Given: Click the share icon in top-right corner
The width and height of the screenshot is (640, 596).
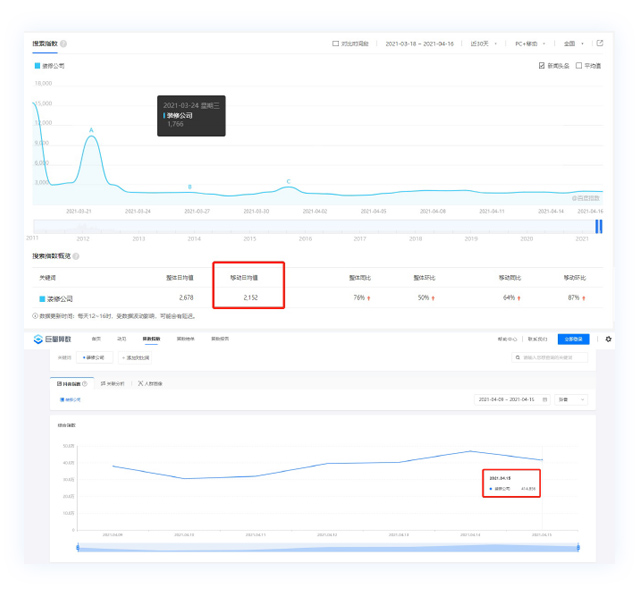Looking at the screenshot, I should point(600,44).
